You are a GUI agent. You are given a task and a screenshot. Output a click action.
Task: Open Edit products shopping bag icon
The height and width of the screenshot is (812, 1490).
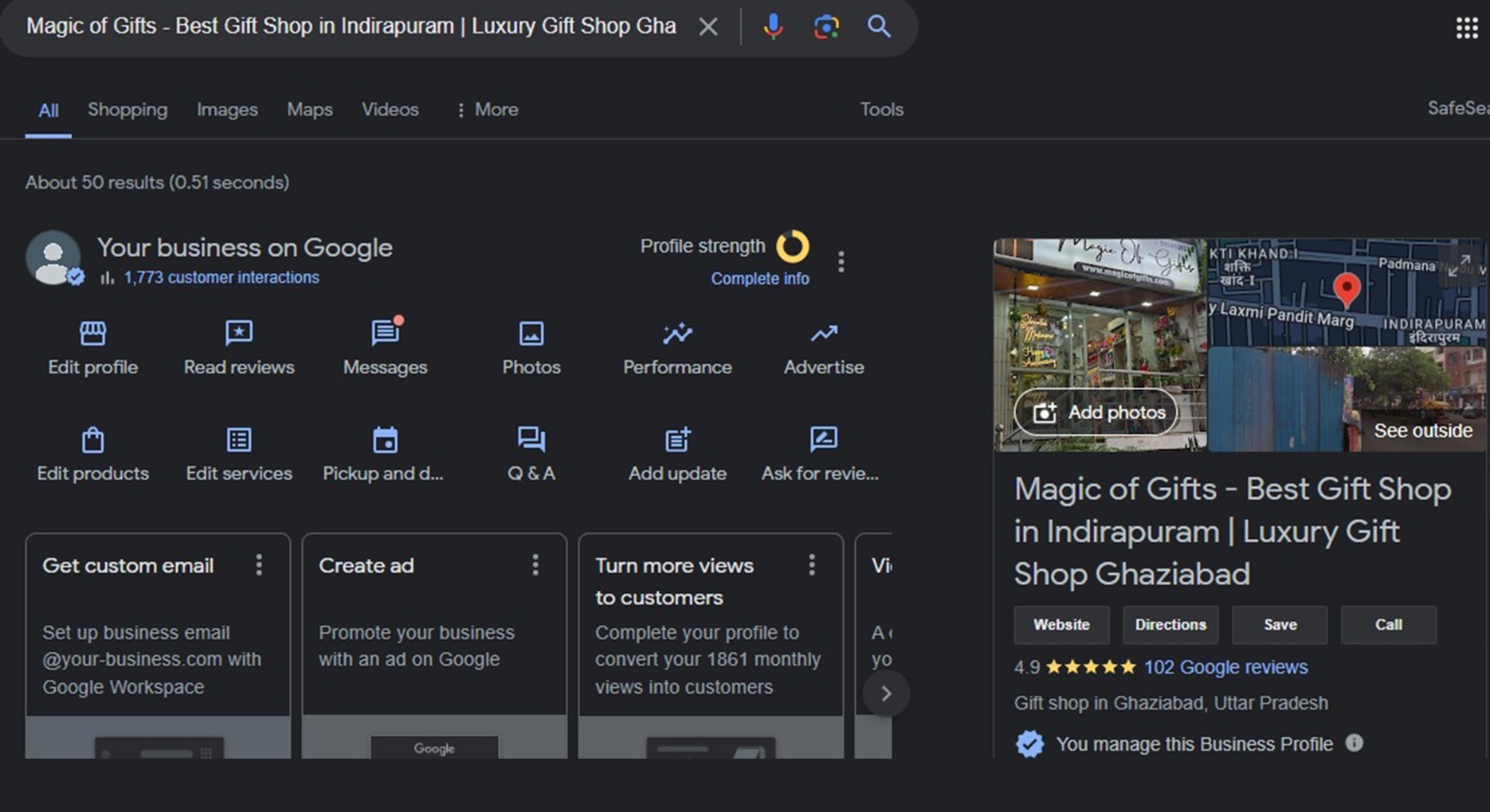pos(93,440)
